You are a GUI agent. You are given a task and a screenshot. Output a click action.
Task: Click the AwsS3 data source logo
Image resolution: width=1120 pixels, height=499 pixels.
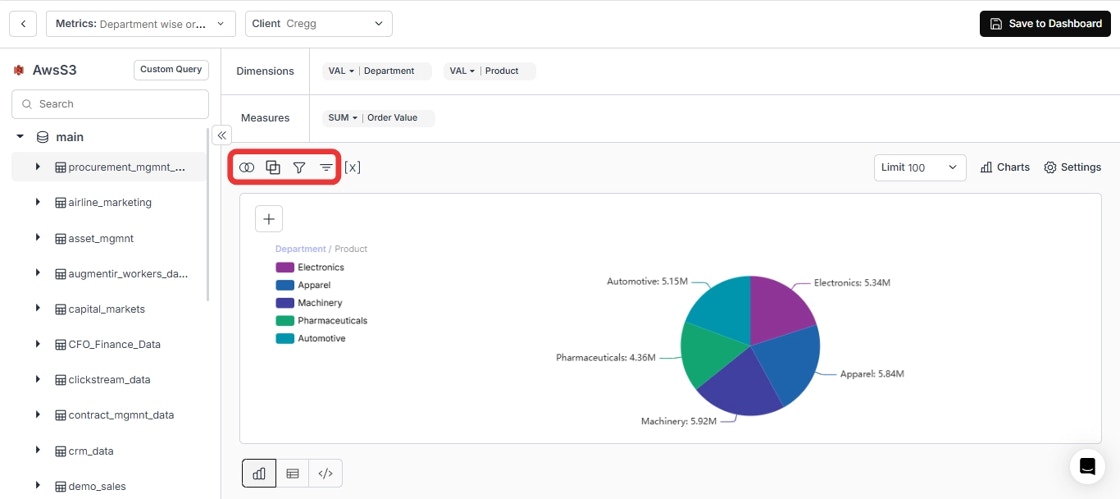point(19,70)
